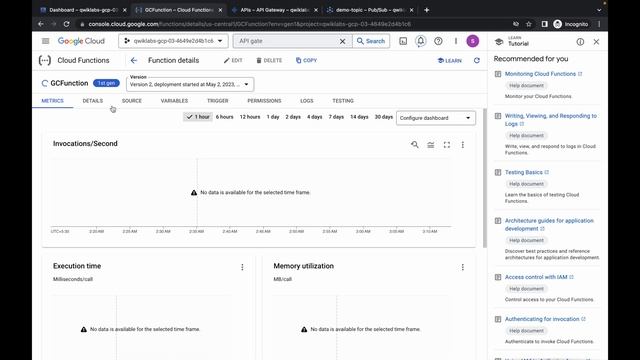640x360 pixels.
Task: Open Testing Basics help link
Action: [x=524, y=172]
